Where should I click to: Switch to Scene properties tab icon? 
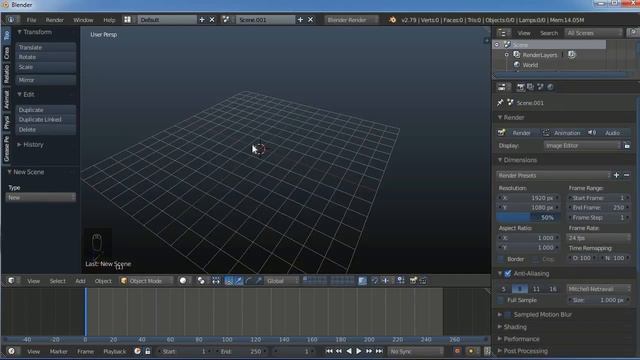point(540,87)
